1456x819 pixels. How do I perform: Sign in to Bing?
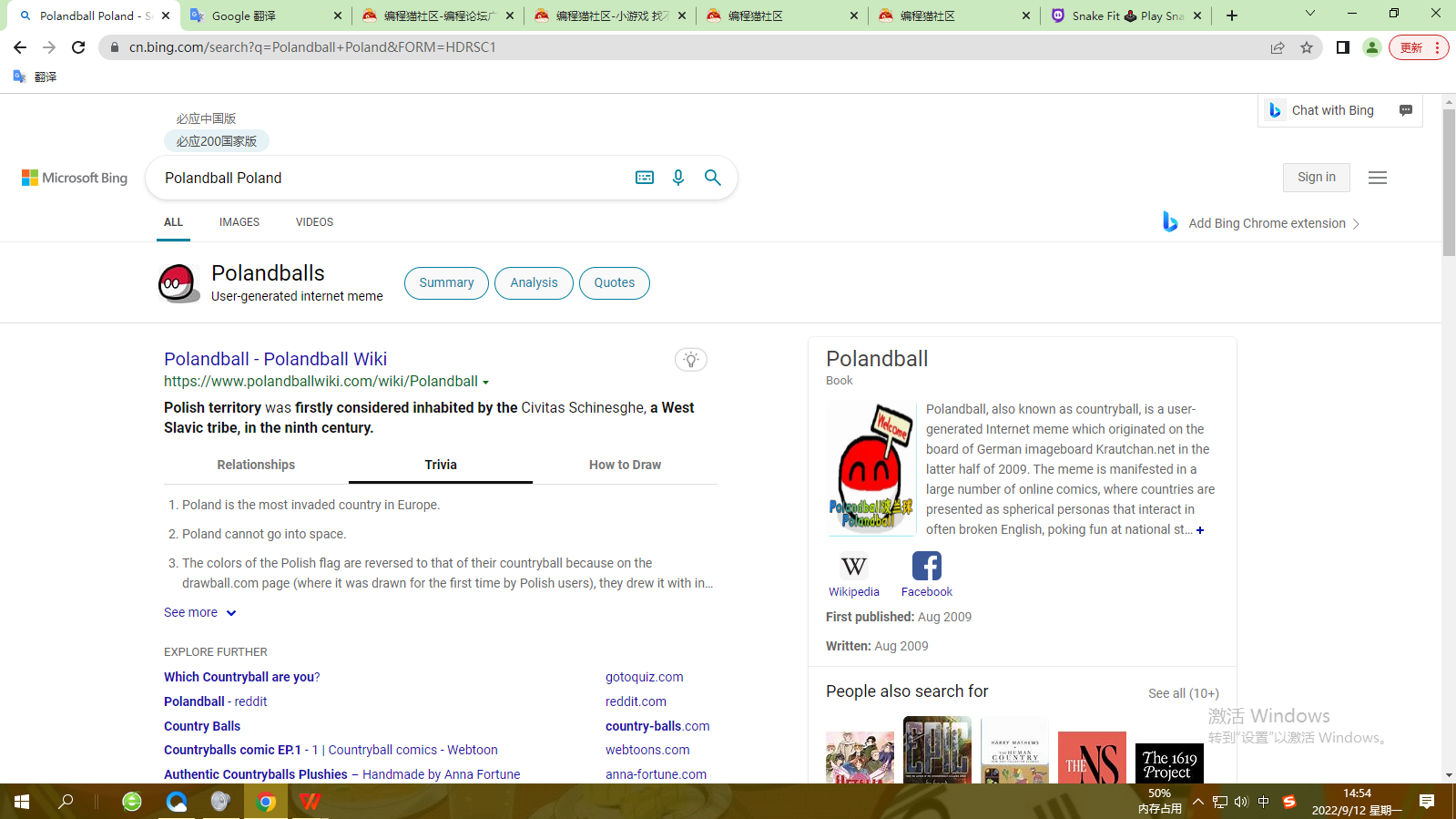(x=1317, y=178)
